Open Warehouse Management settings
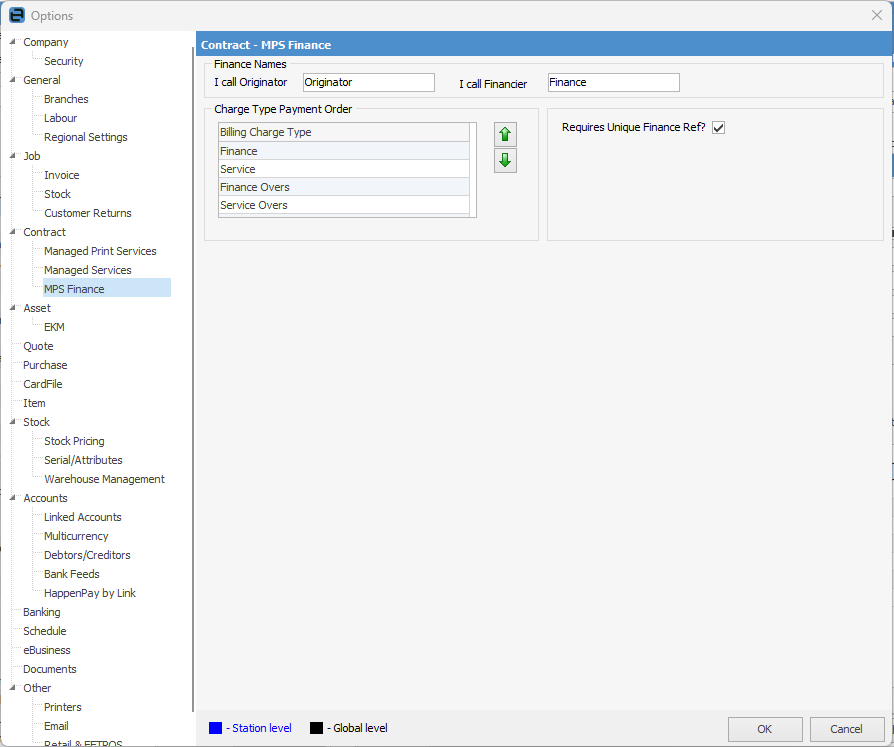The width and height of the screenshot is (894, 747). (104, 479)
